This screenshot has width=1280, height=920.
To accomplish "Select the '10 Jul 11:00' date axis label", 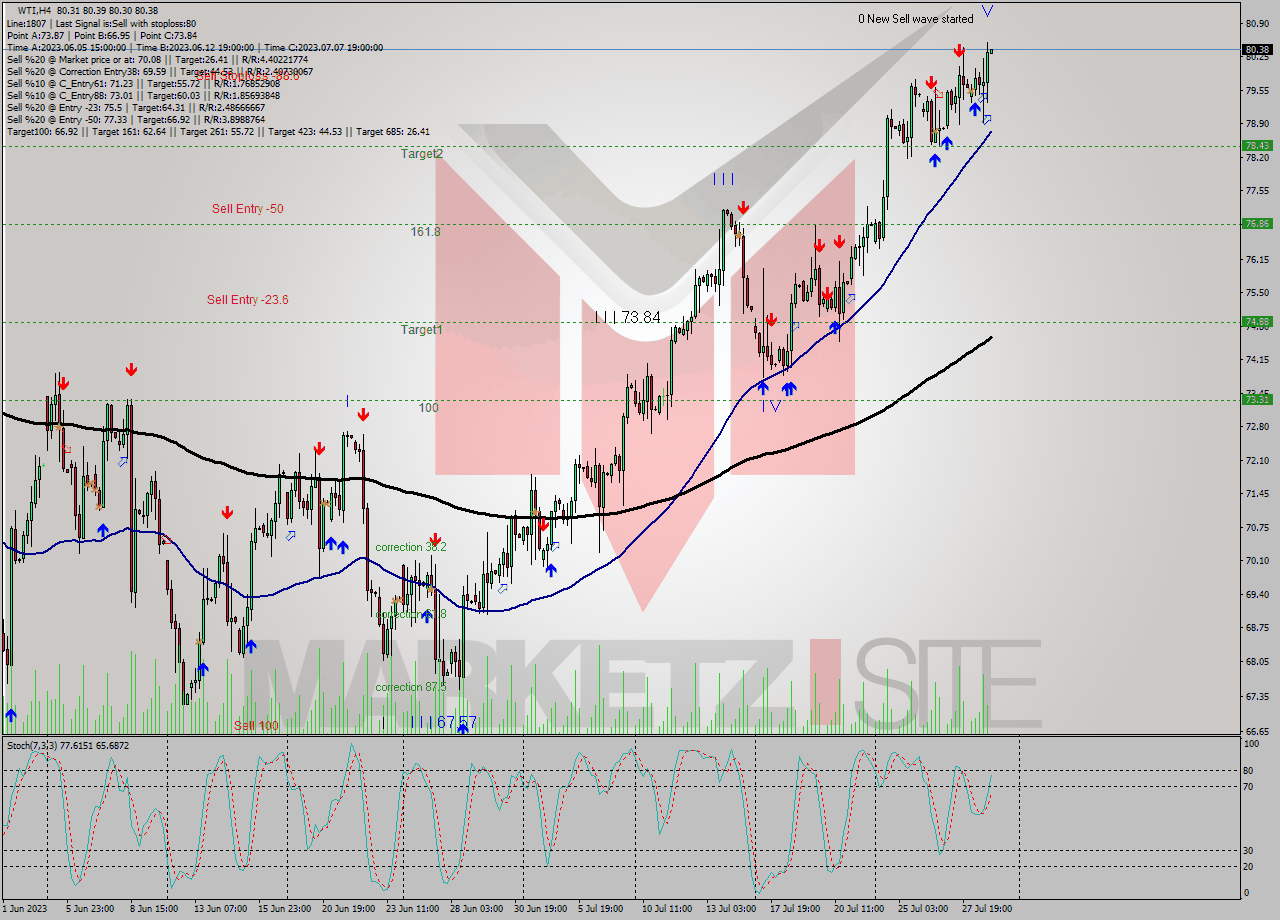I will (668, 909).
